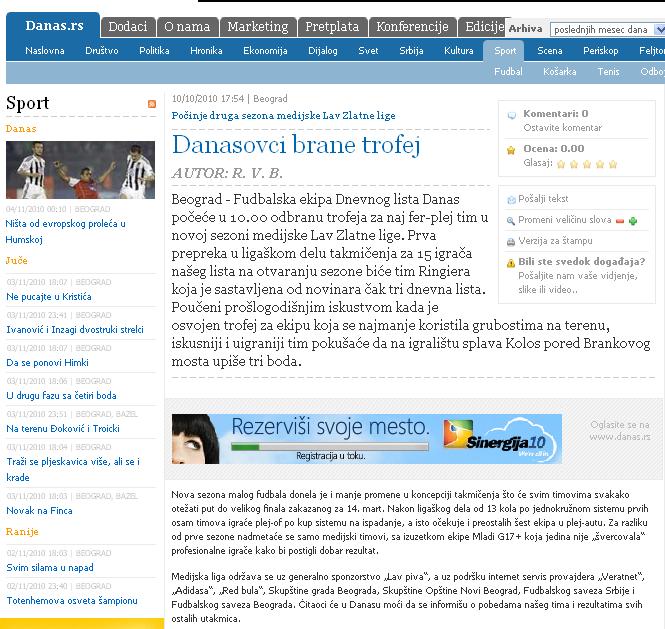This screenshot has height=629, width=665.
Task: Click the Danasovci brane trofej headline
Action: (x=296, y=145)
